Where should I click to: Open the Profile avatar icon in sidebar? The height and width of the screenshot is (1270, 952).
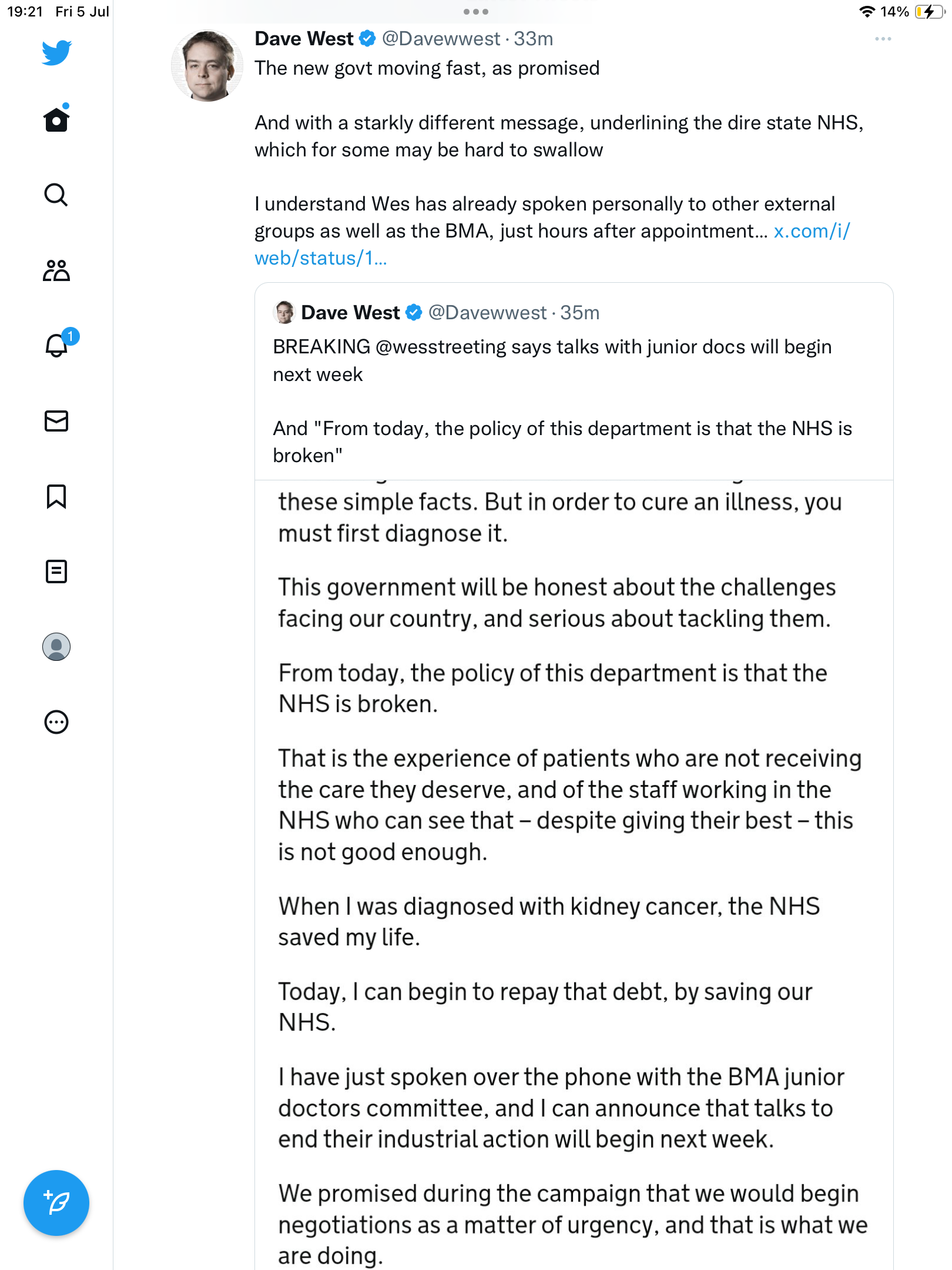[x=56, y=647]
